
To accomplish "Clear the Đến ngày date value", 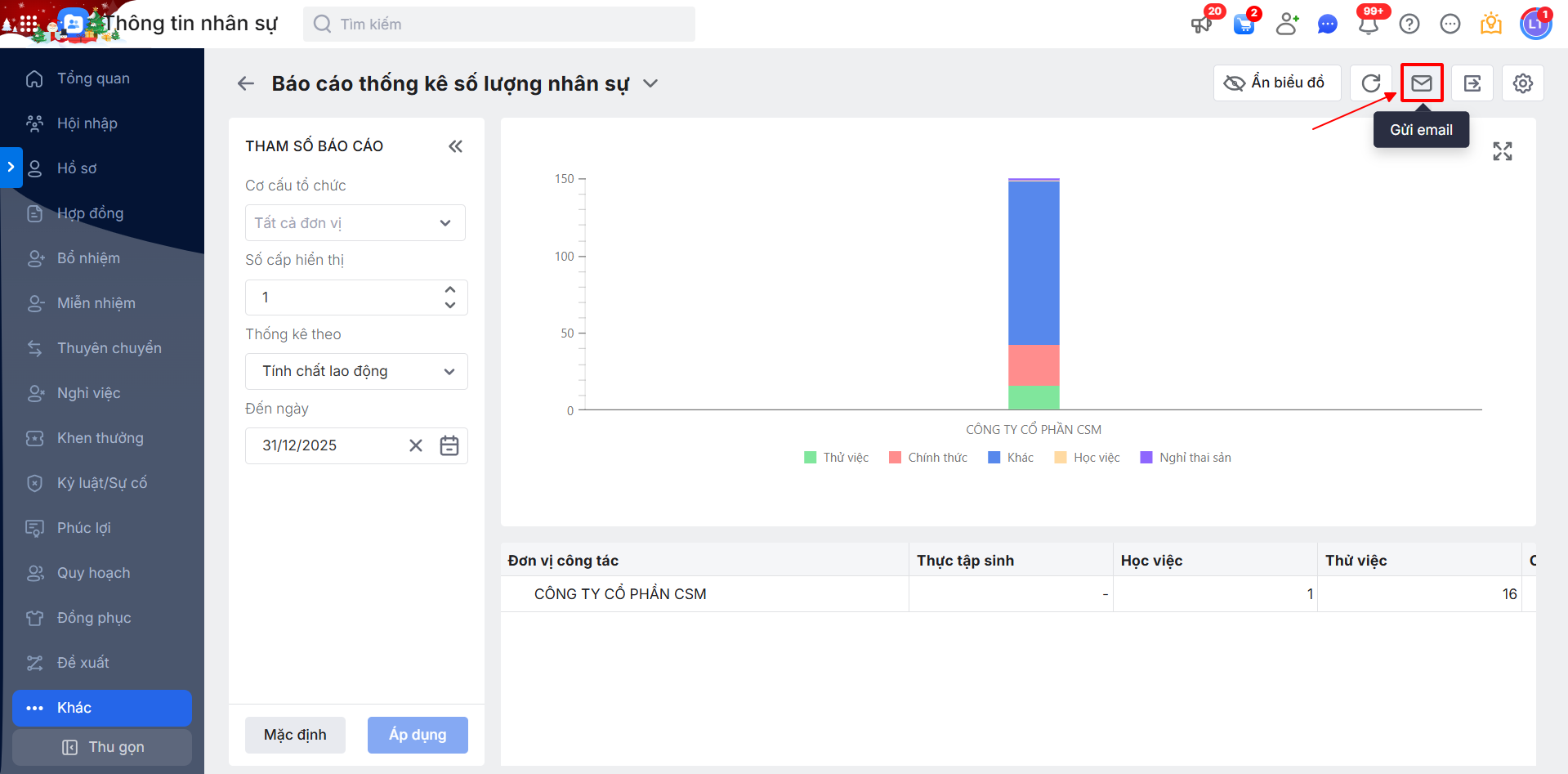I will point(416,445).
